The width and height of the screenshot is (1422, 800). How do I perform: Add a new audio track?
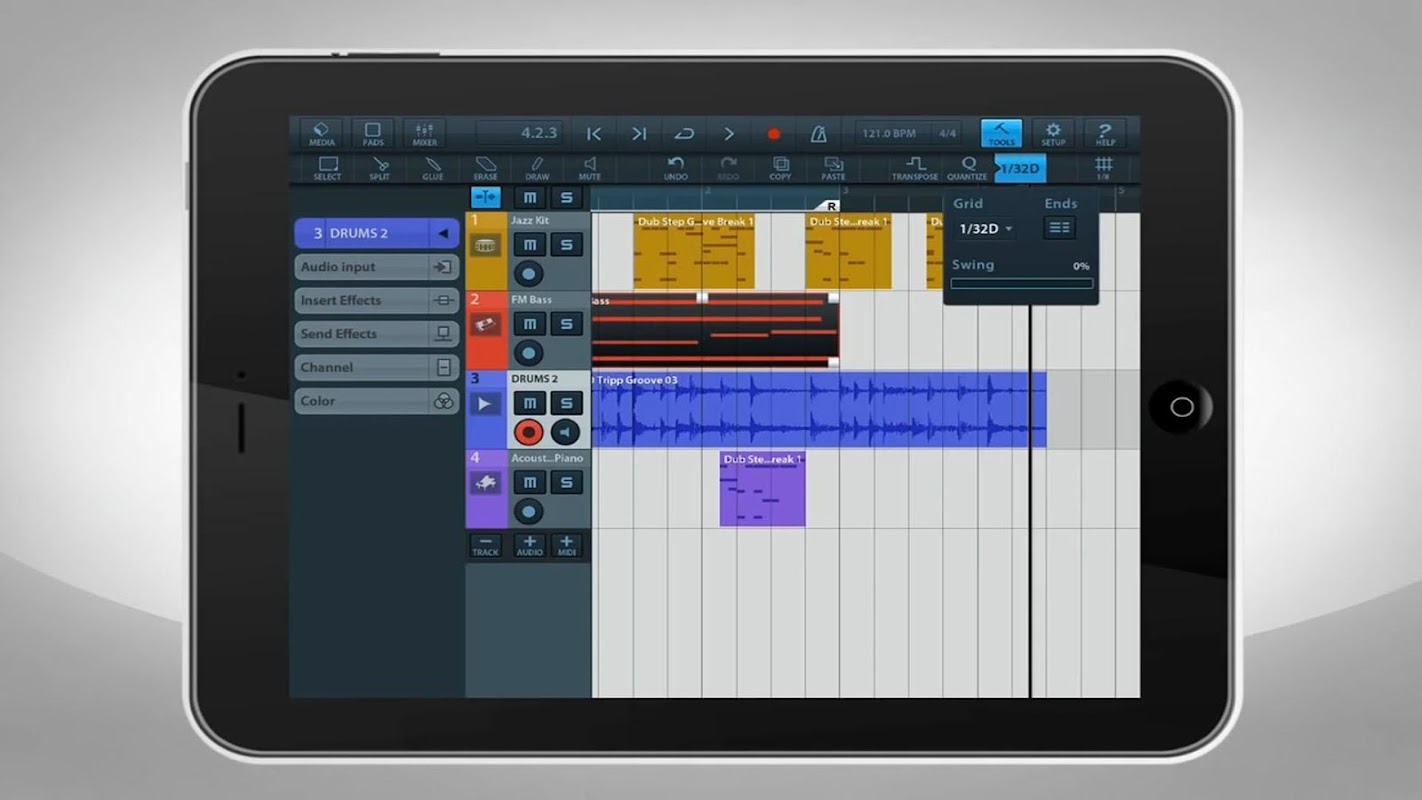pyautogui.click(x=529, y=545)
